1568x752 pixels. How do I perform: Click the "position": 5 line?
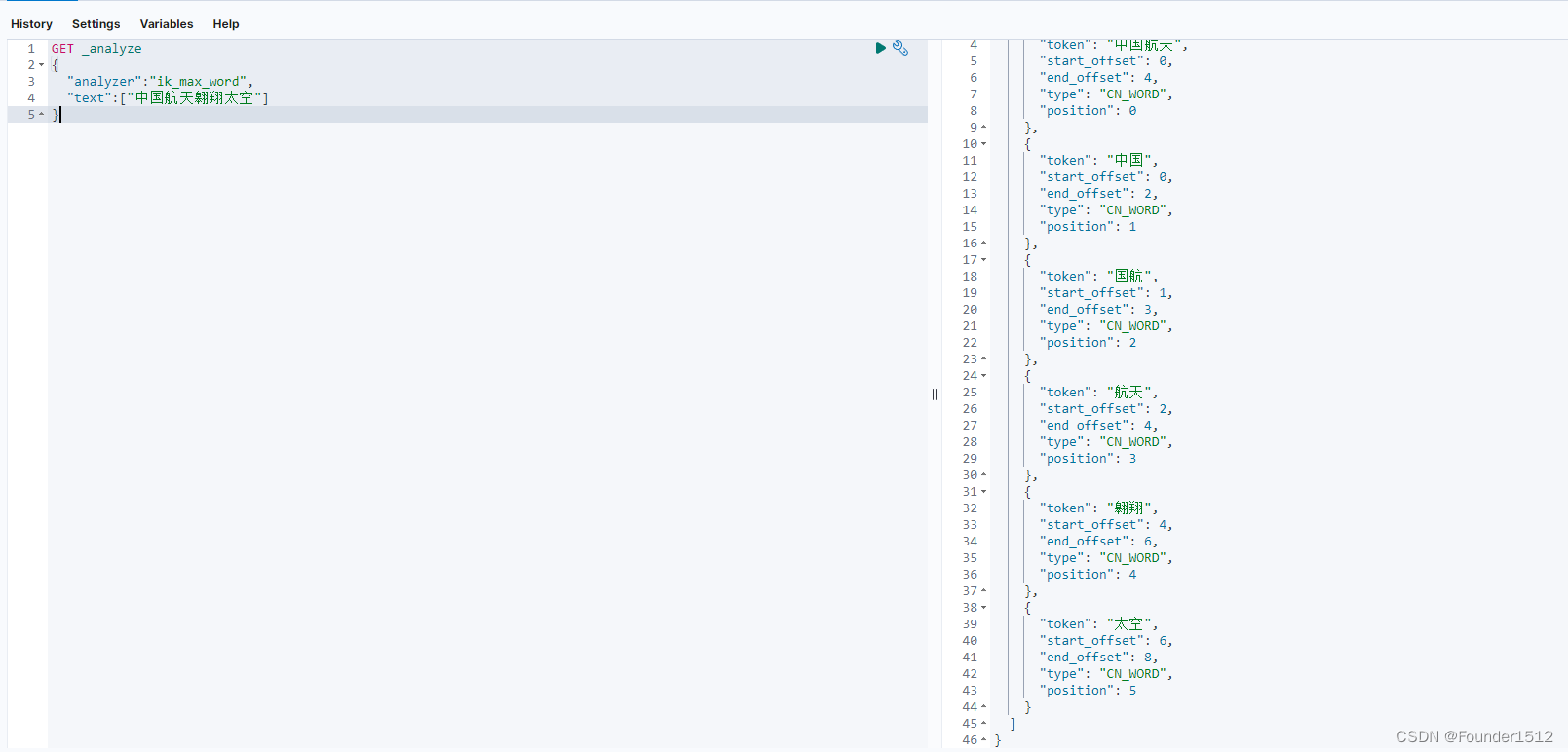point(1088,691)
